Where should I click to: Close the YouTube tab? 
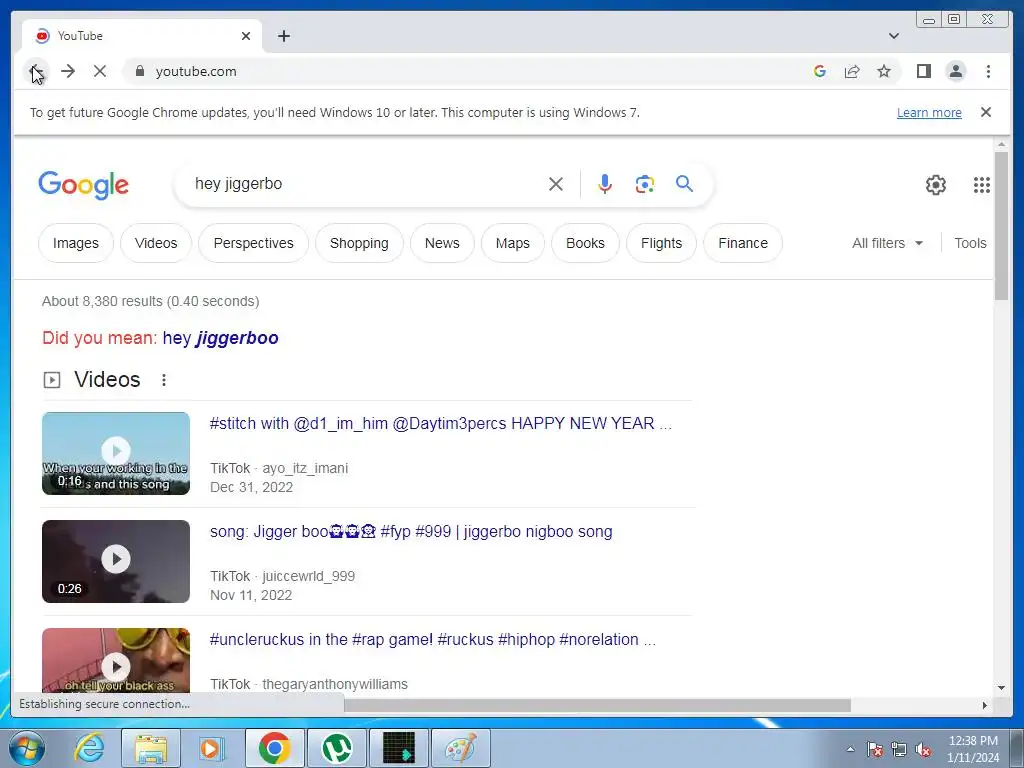[x=246, y=36]
